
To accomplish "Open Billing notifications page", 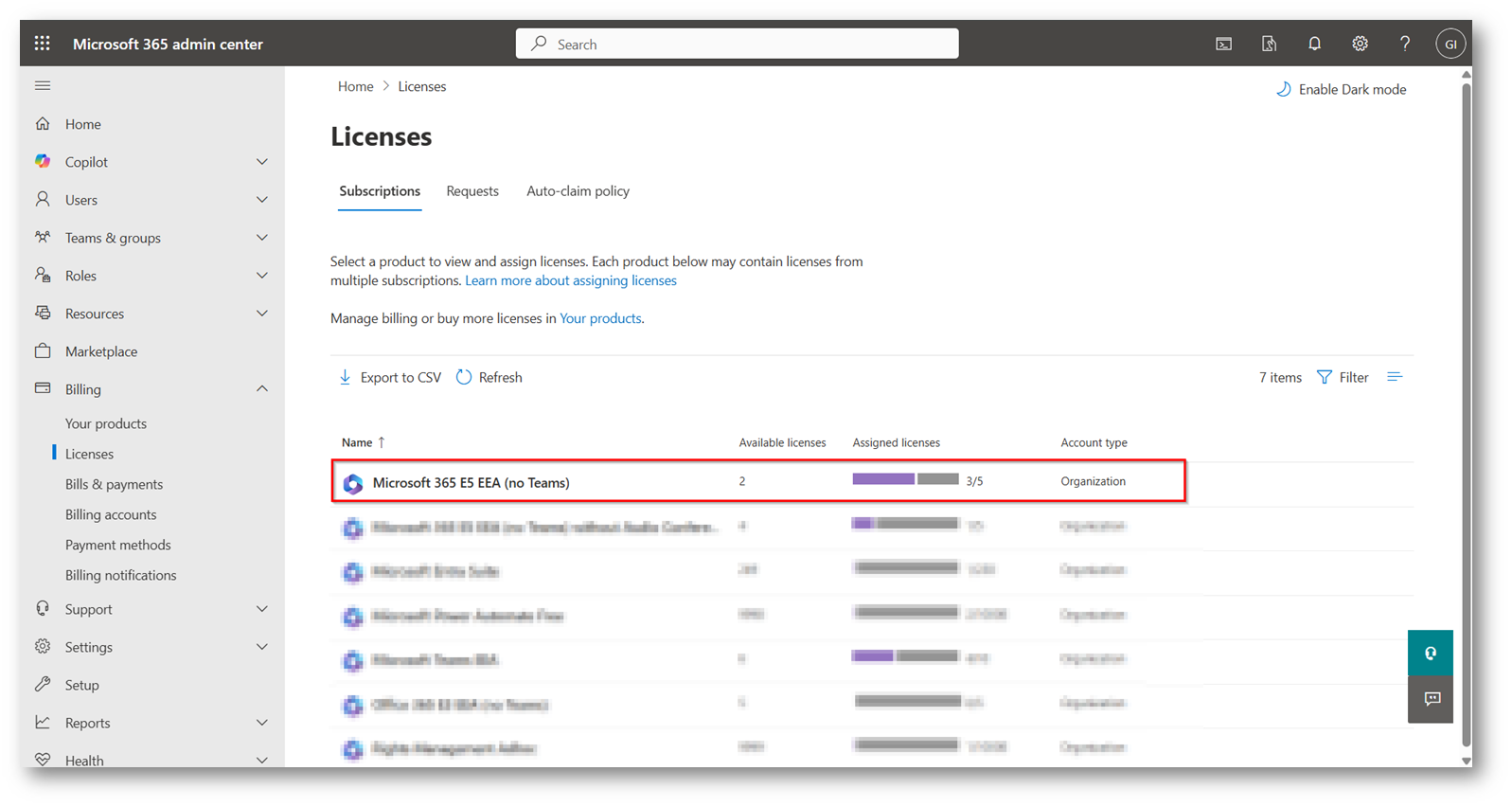I will click(120, 575).
